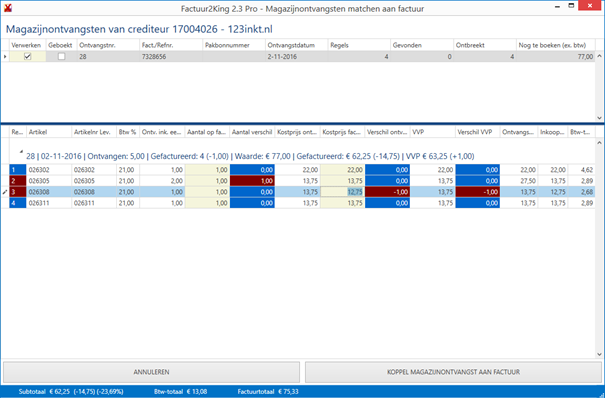This screenshot has width=605, height=398.
Task: Click the 27,50 Ontvangst value in row 2
Action: (519, 181)
